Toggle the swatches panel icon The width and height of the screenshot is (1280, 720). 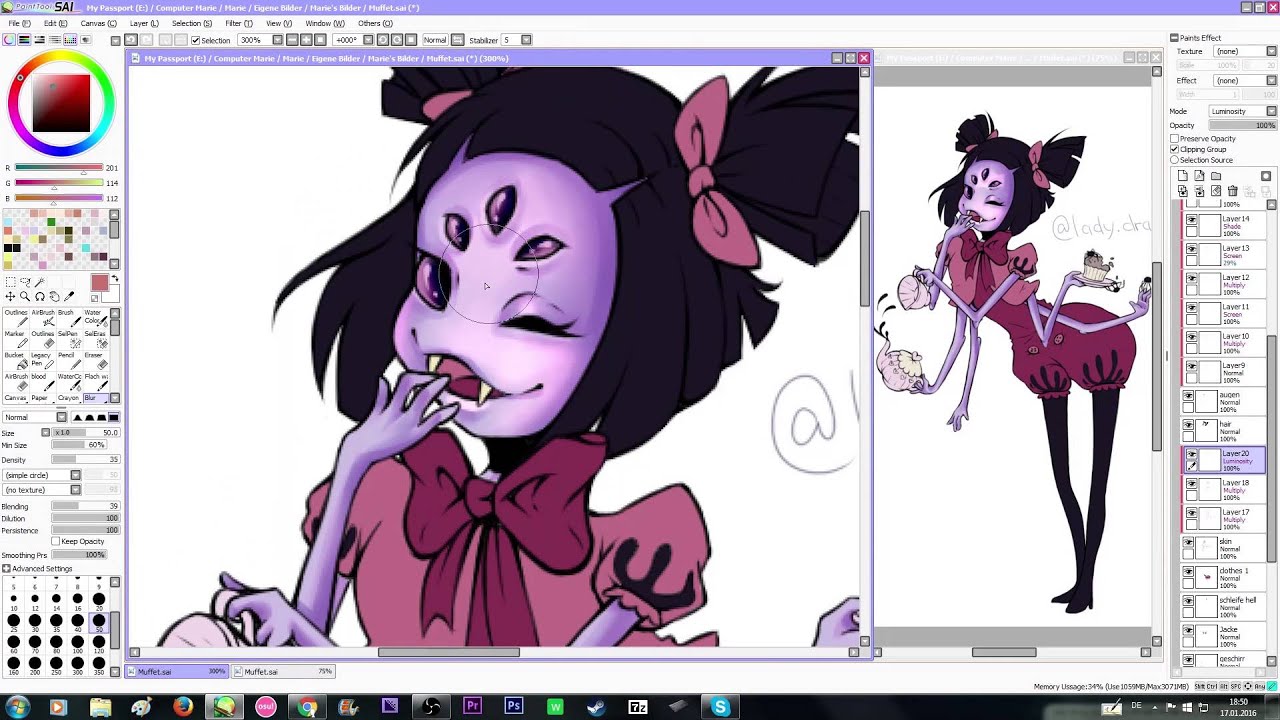pos(70,40)
